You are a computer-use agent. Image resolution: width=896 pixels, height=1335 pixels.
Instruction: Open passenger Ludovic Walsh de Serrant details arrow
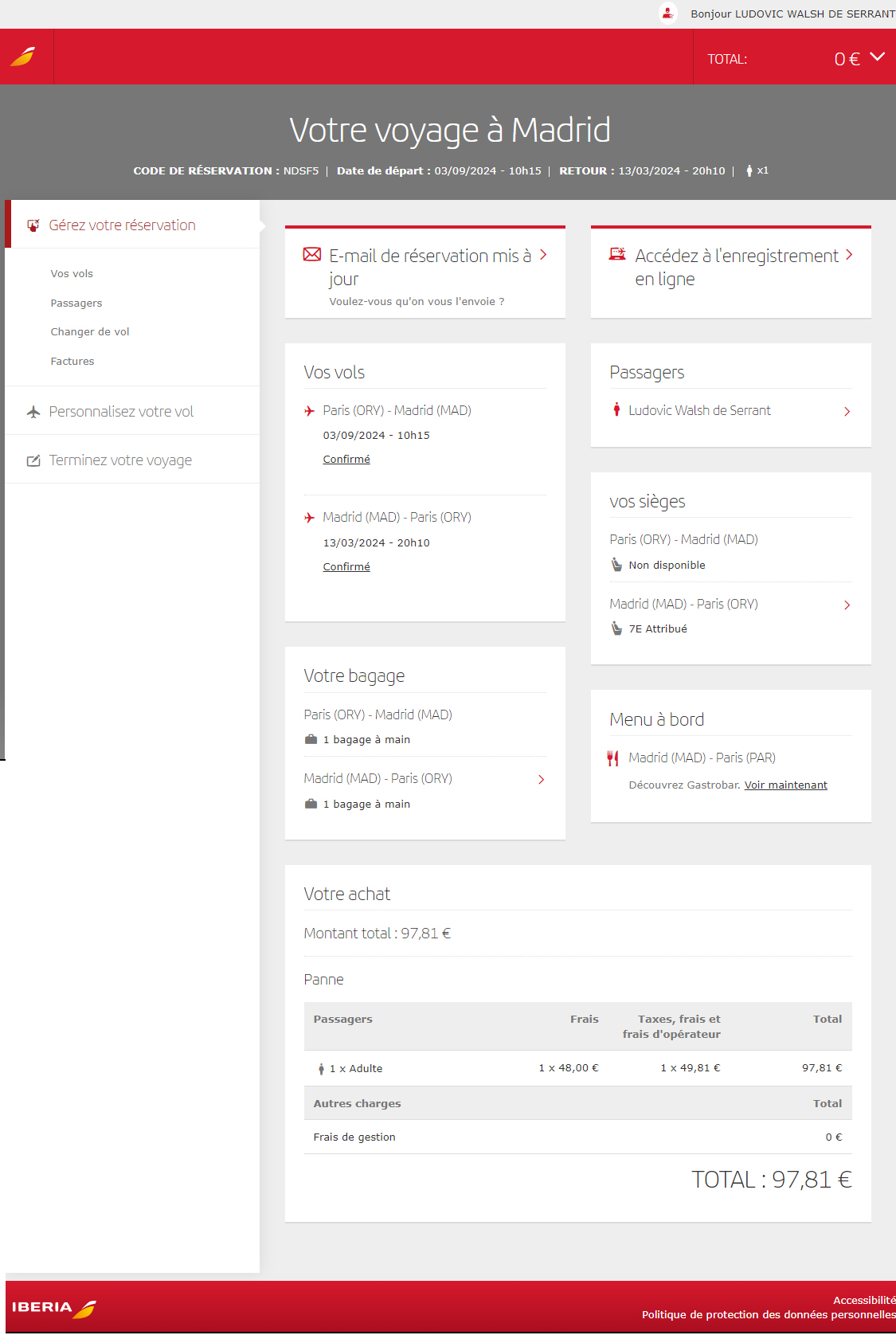click(x=847, y=412)
